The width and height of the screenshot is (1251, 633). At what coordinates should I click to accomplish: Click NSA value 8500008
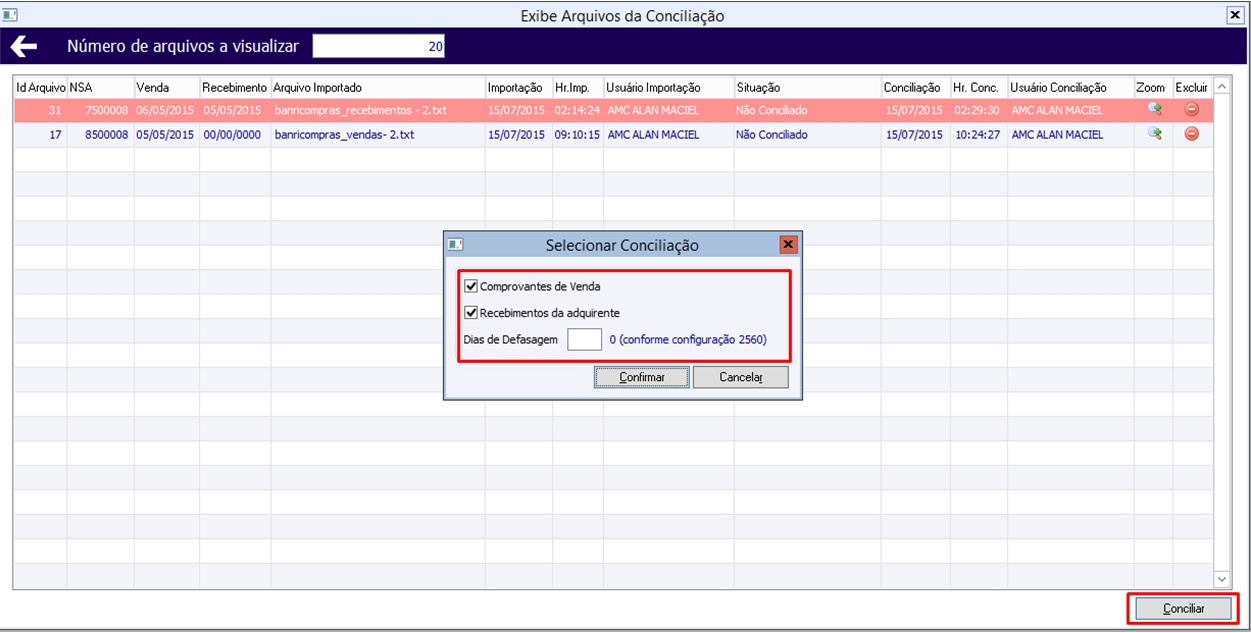(x=107, y=134)
